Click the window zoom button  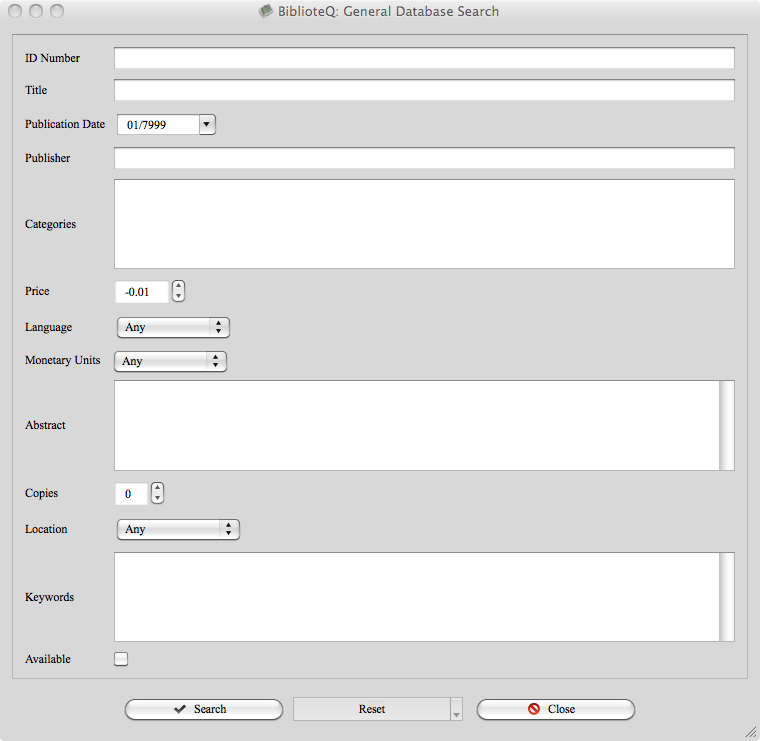pyautogui.click(x=57, y=11)
